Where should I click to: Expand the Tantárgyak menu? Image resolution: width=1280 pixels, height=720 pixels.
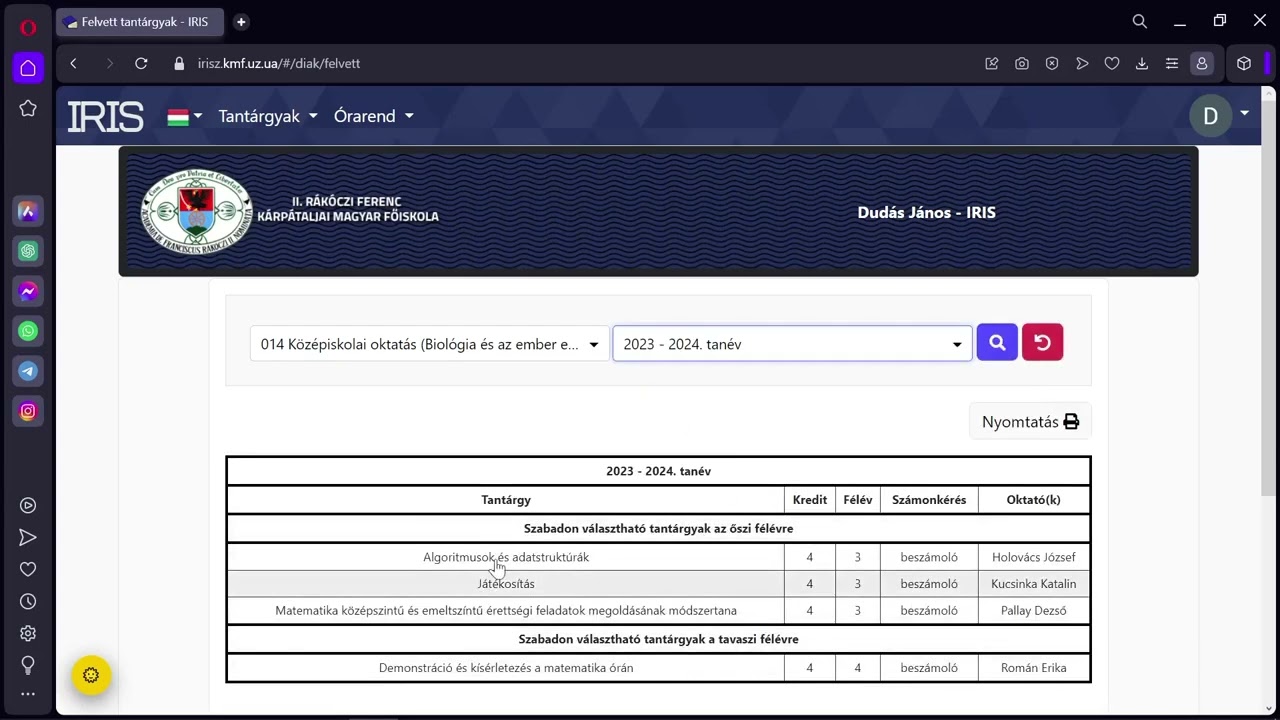pyautogui.click(x=268, y=116)
